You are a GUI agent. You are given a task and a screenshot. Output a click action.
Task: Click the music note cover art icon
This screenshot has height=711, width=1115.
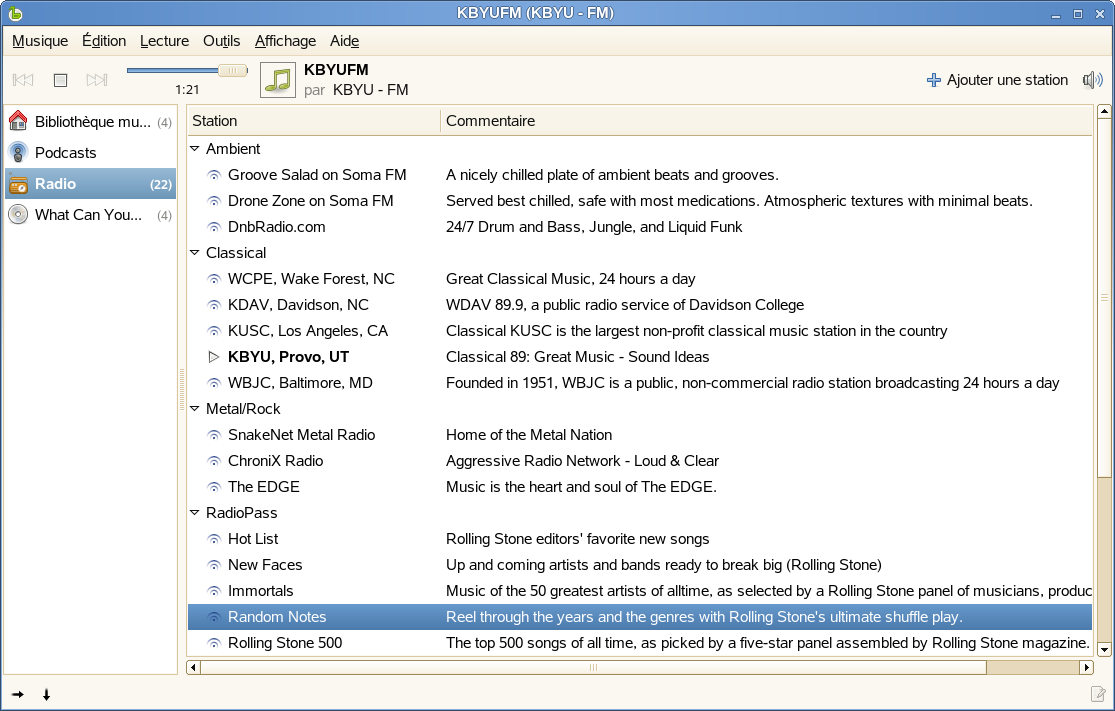[x=278, y=80]
